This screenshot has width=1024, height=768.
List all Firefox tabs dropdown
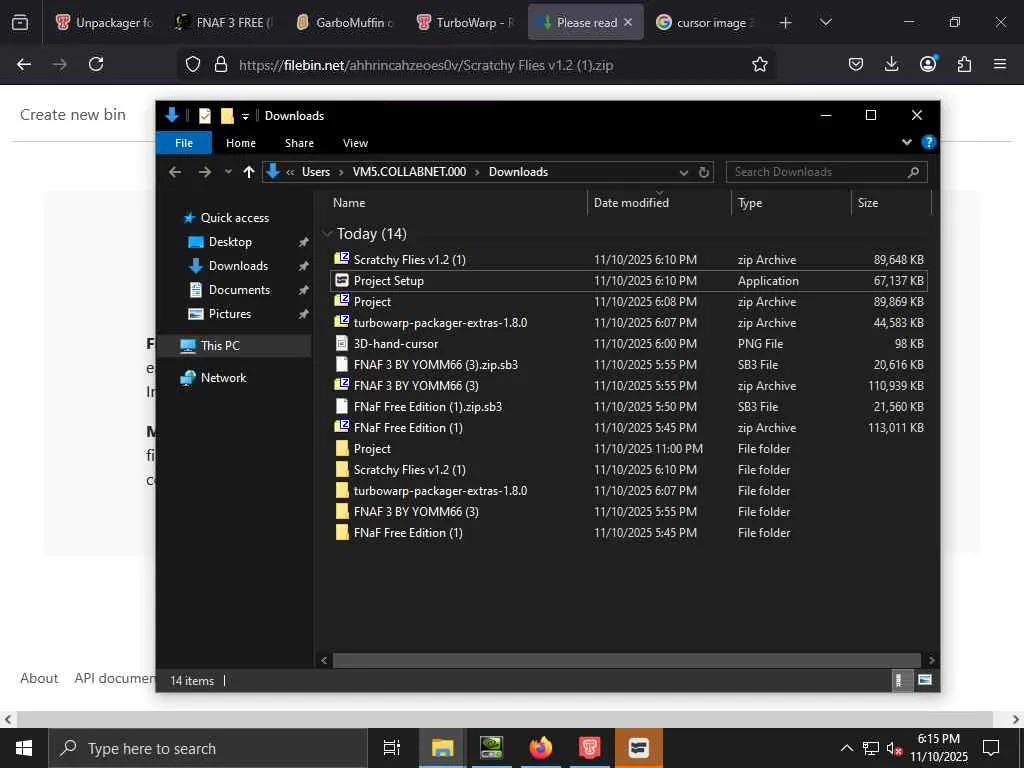(x=825, y=22)
